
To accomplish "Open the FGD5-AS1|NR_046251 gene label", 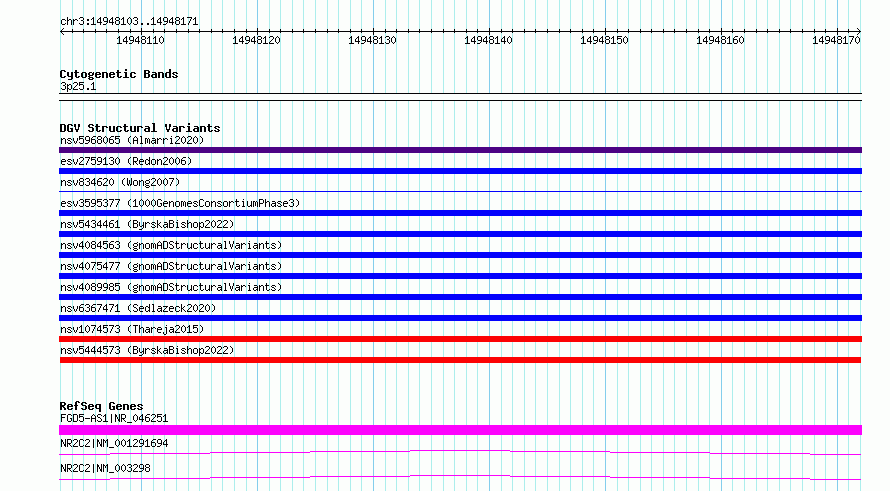I will [x=114, y=418].
